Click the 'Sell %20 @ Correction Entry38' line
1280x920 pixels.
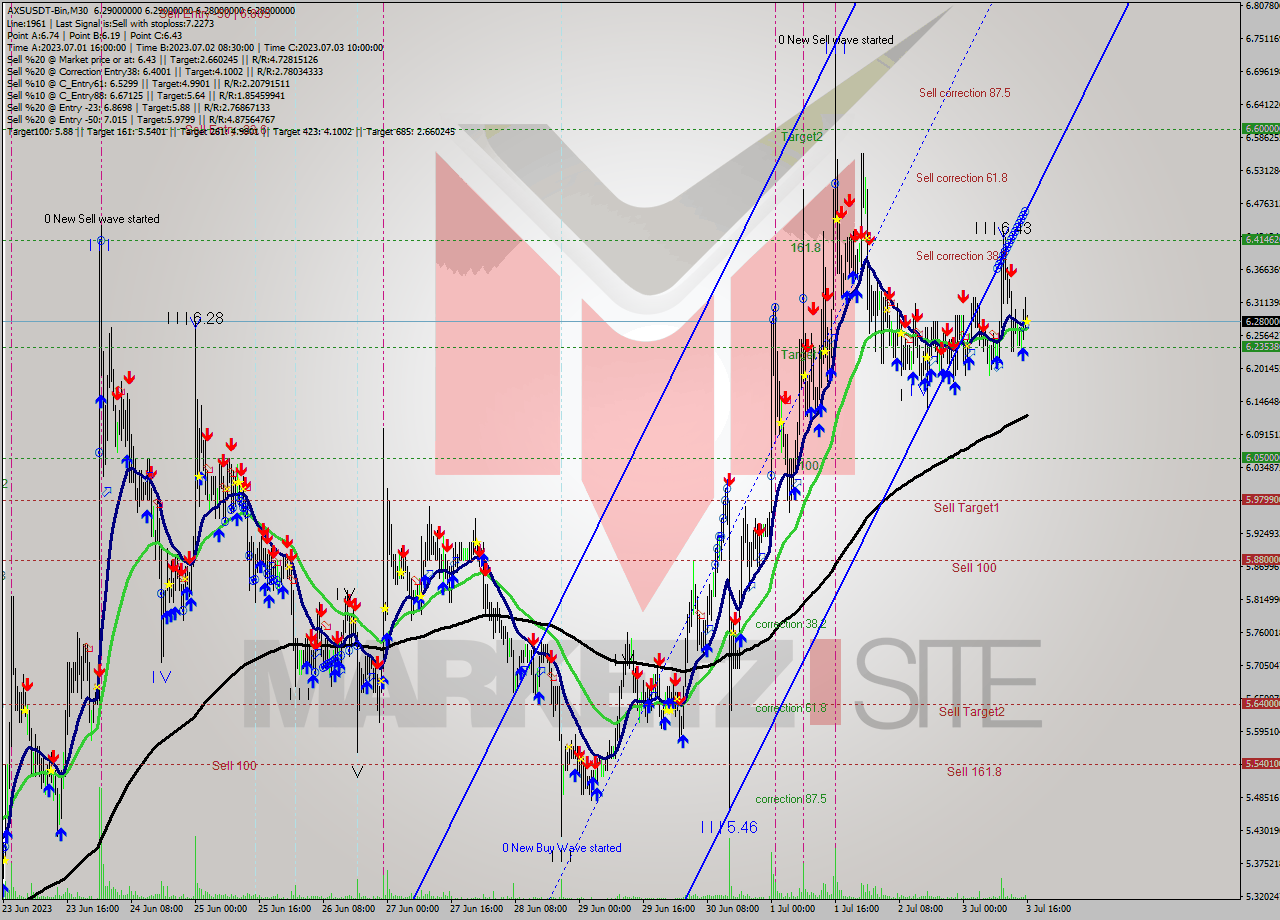click(165, 71)
